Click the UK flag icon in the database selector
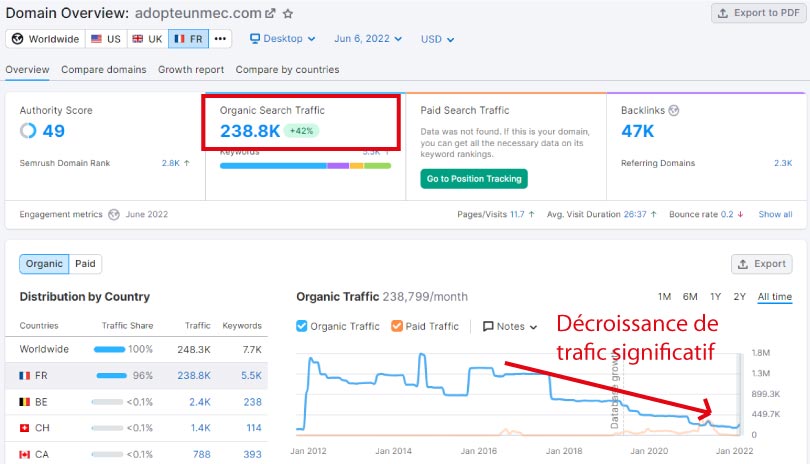Screen dimensions: 810x464 click(x=137, y=39)
